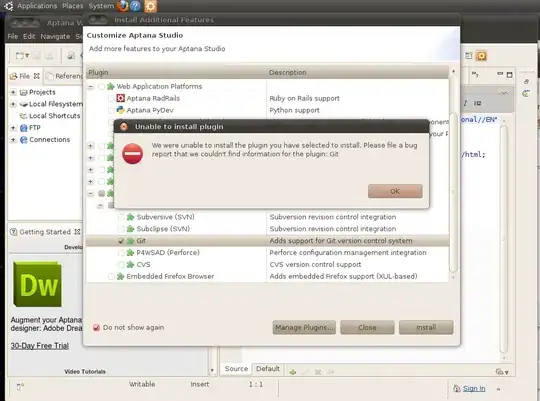This screenshot has width=540, height=401.
Task: Check the CVS plugin checkbox
Action: pos(121,265)
